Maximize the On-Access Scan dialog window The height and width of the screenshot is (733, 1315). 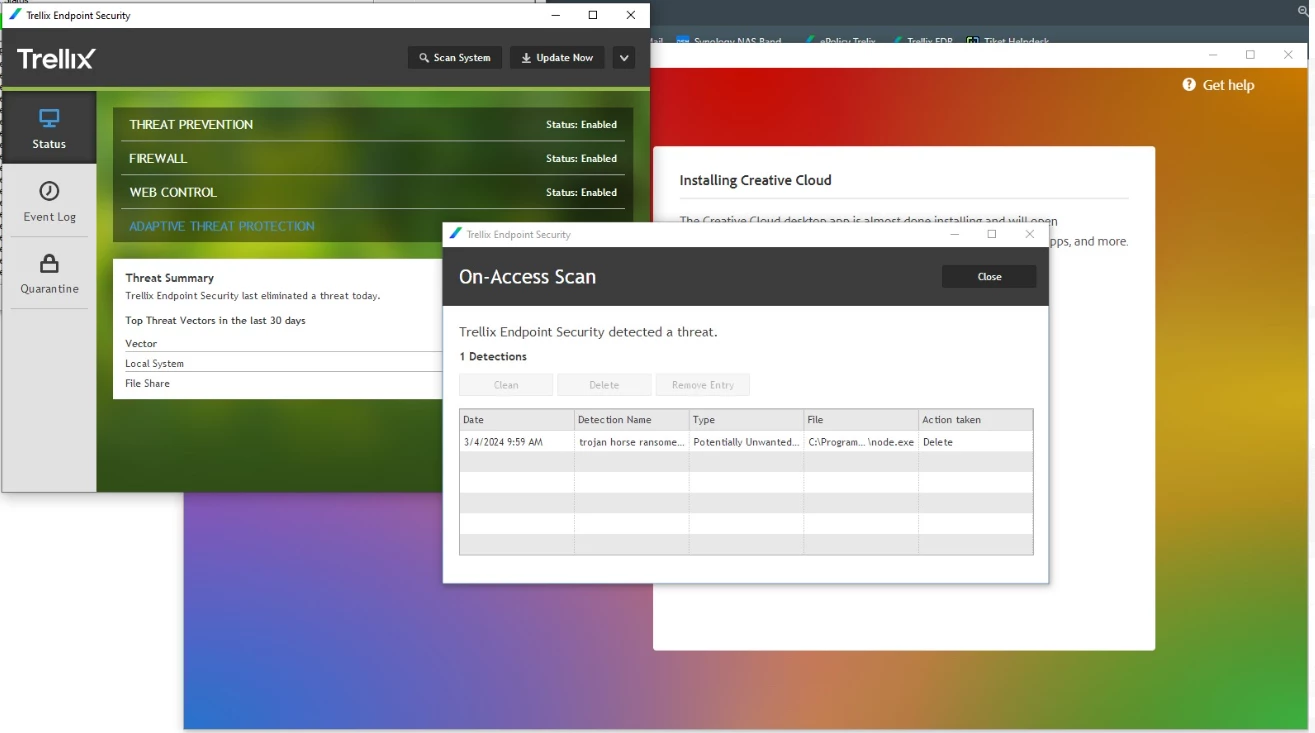click(992, 234)
